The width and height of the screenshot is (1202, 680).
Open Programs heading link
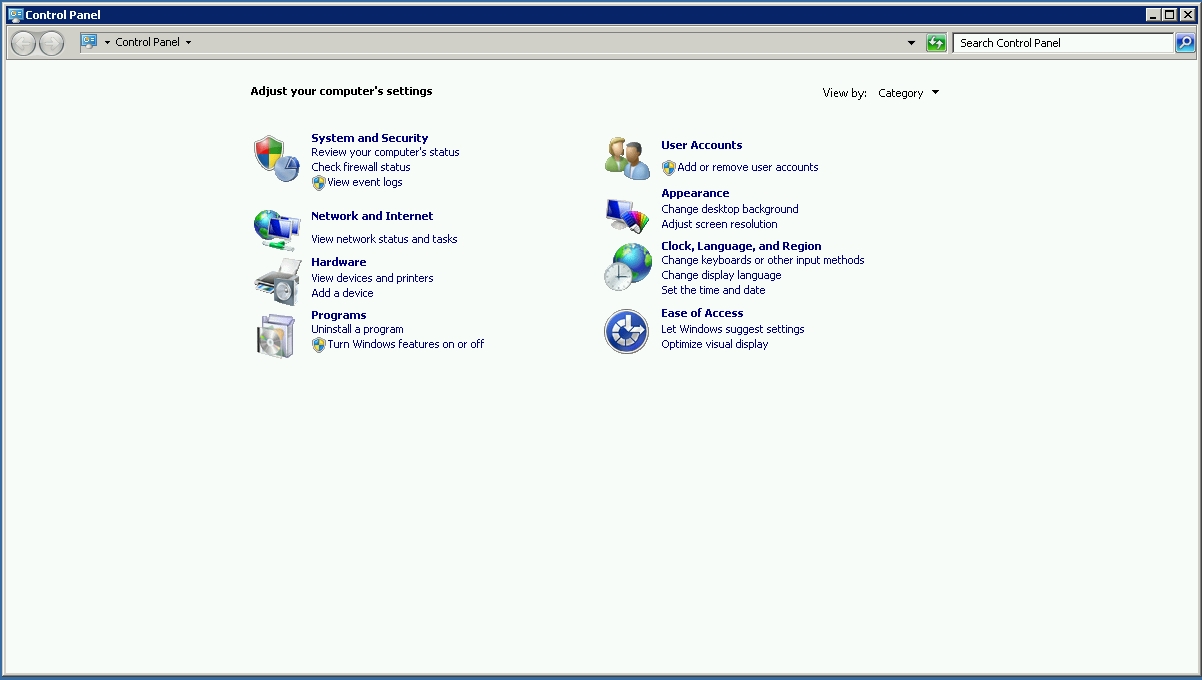[x=339, y=315]
